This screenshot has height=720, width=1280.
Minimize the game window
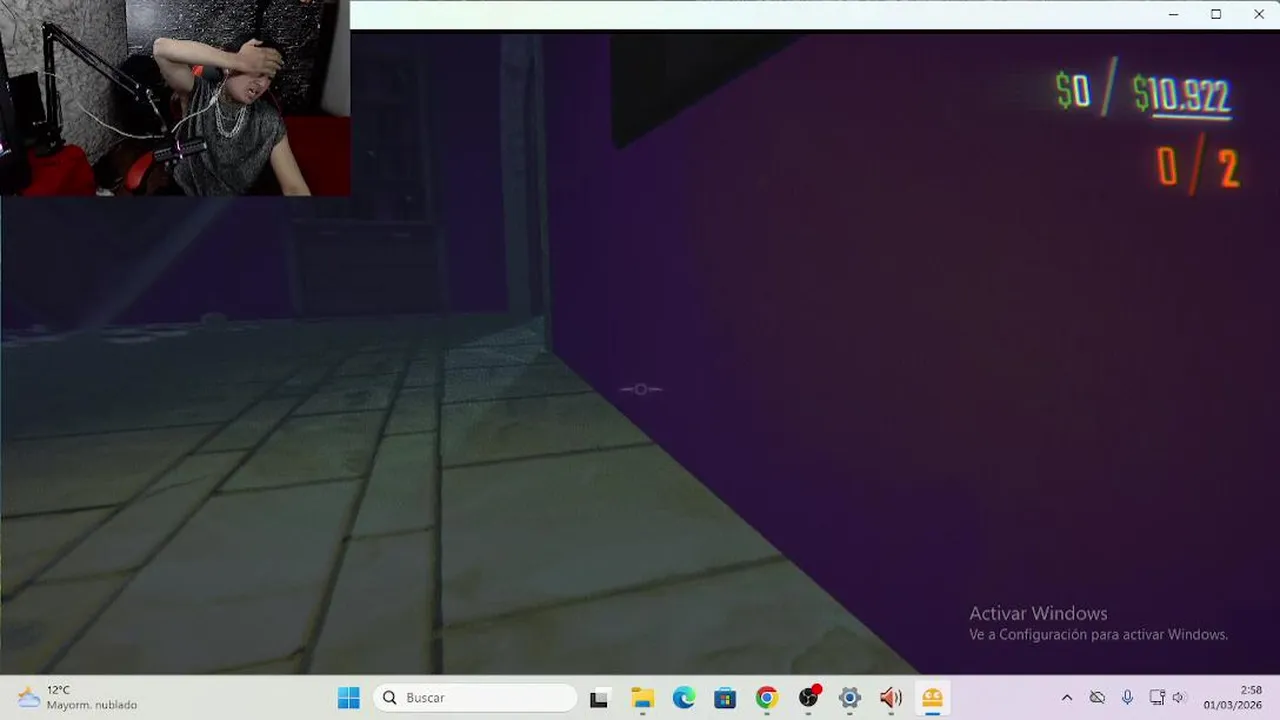[x=1173, y=14]
